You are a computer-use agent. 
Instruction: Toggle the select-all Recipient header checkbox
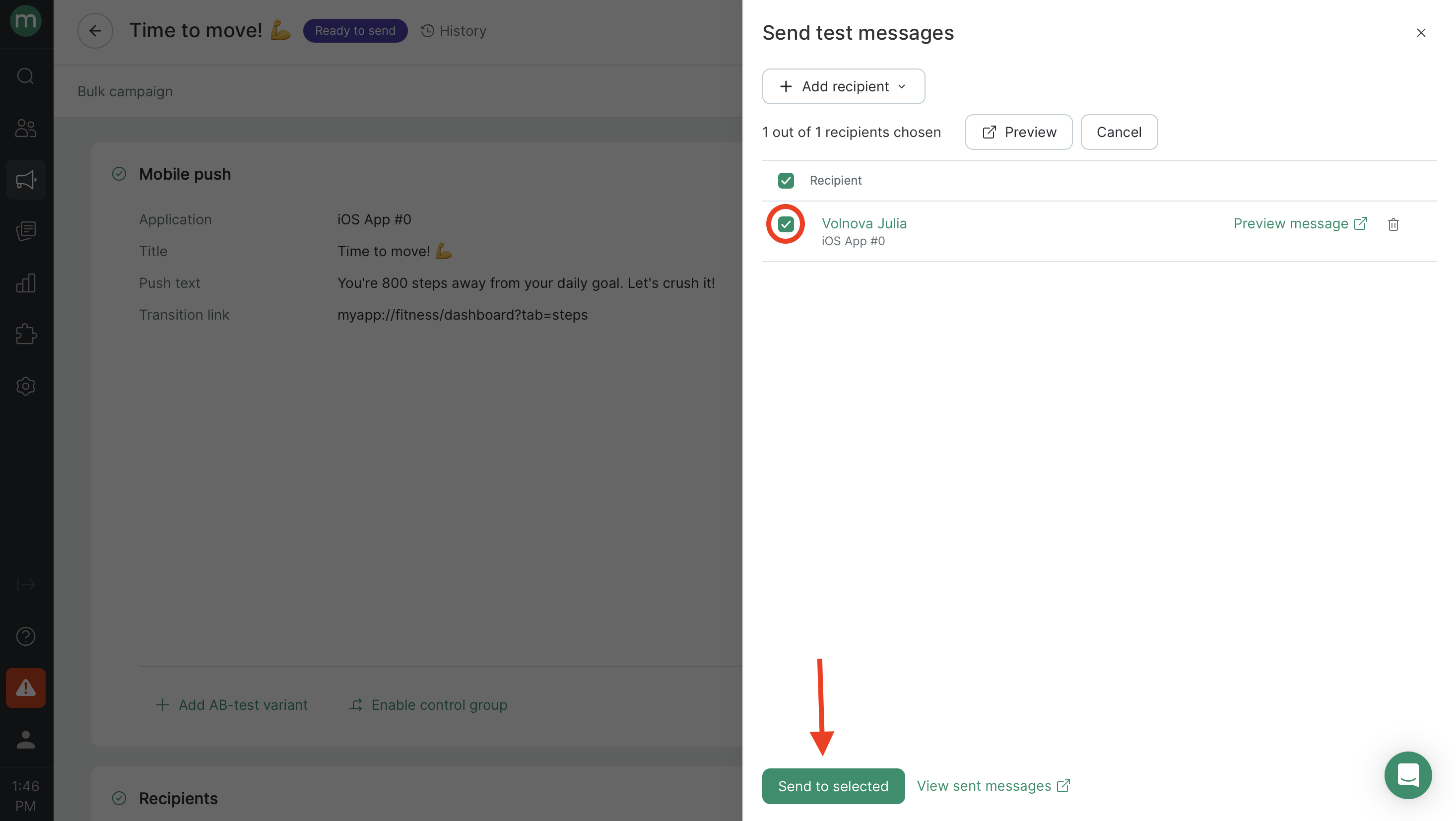(786, 180)
